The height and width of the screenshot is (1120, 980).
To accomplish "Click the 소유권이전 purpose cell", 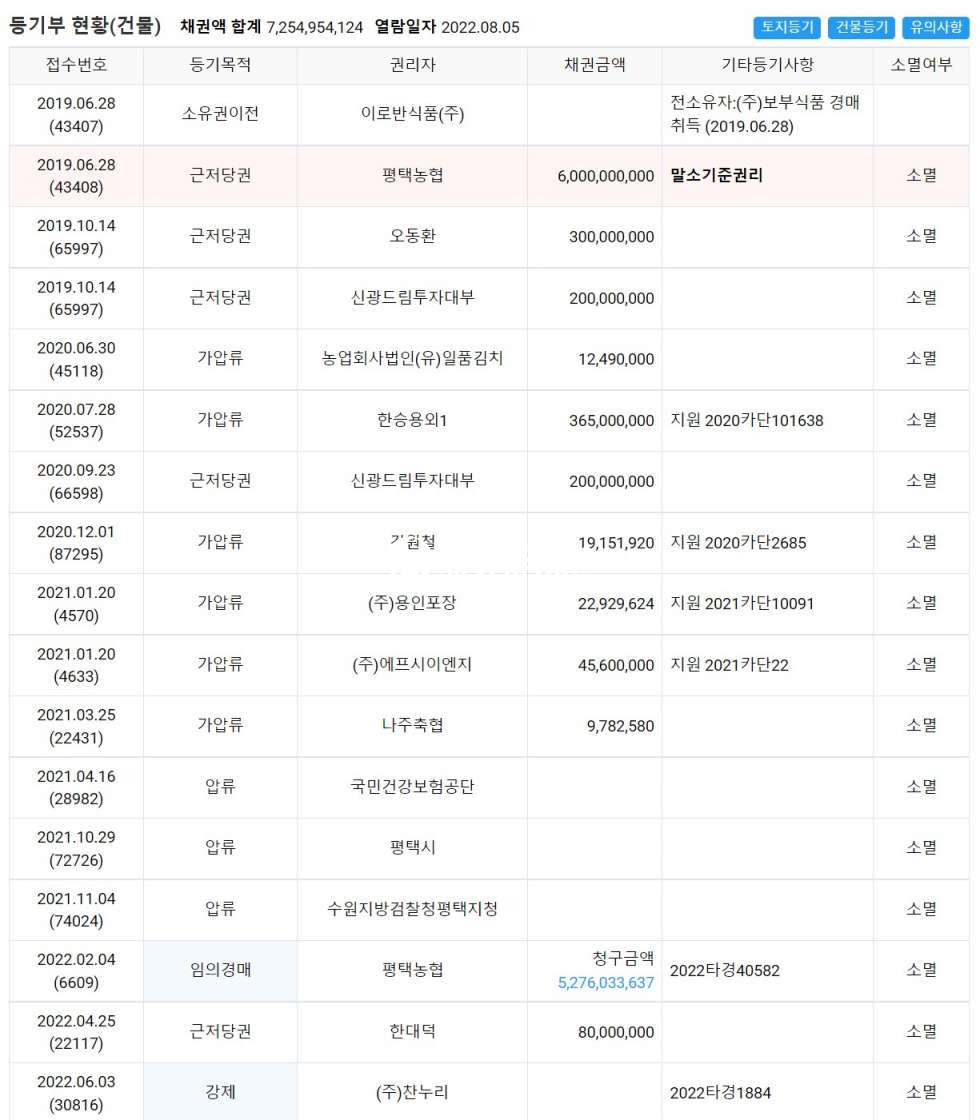I will point(220,114).
